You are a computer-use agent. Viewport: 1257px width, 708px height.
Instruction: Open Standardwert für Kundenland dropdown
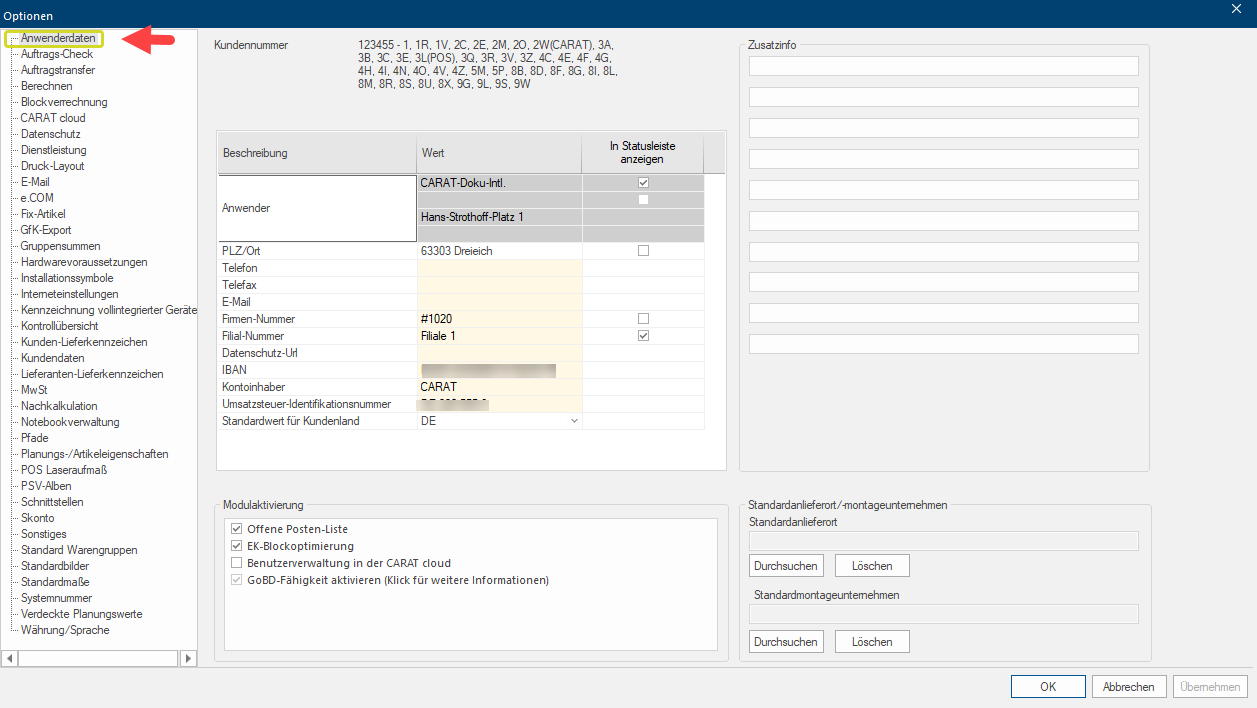coord(574,421)
